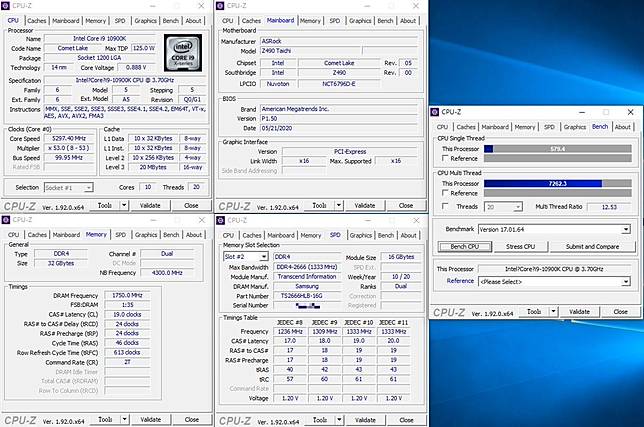This screenshot has width=644, height=427.
Task: Click the CPU-Z title icon of the Mainboard window
Action: pos(220,6)
